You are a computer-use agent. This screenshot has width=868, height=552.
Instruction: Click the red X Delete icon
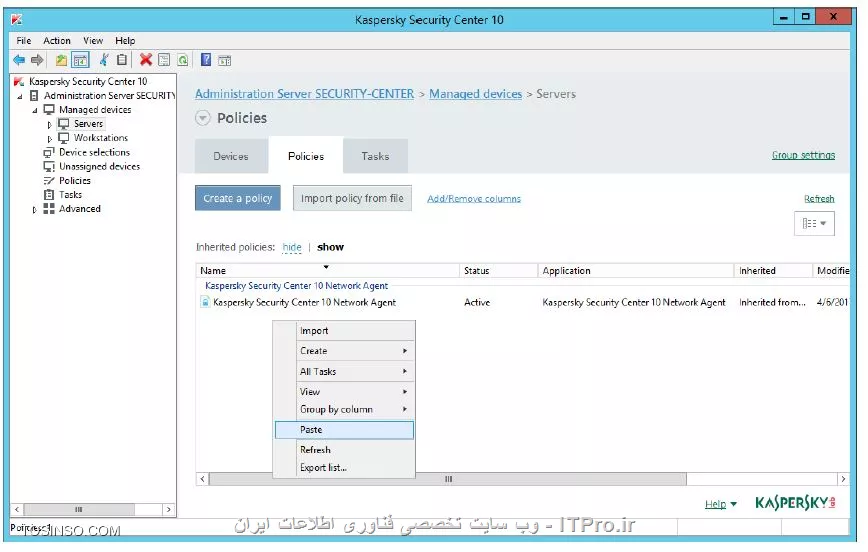click(146, 60)
